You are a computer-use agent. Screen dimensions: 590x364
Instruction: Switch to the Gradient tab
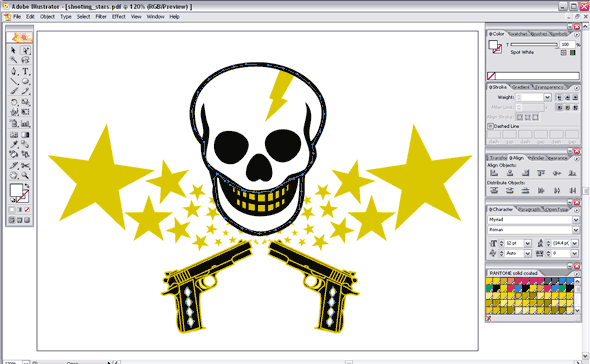click(x=521, y=87)
